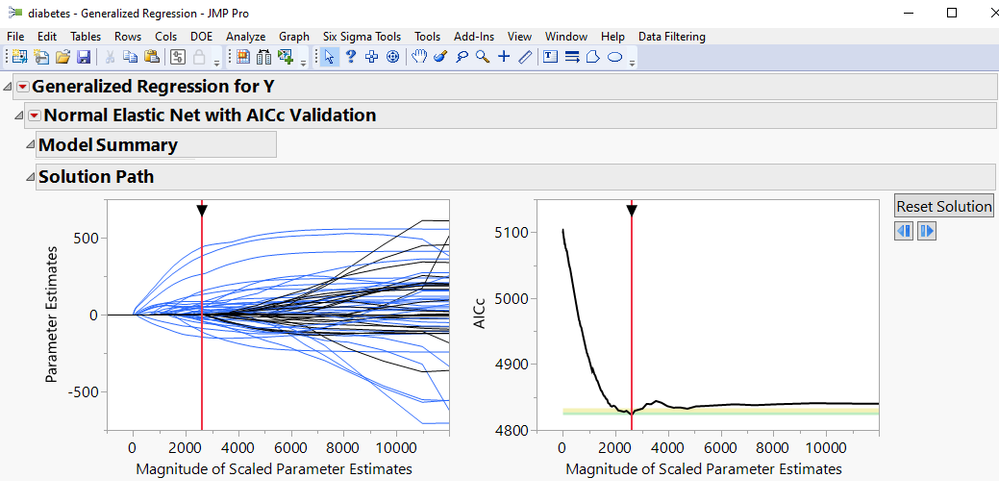Click the Copy icon
The width and height of the screenshot is (999, 481).
point(130,57)
